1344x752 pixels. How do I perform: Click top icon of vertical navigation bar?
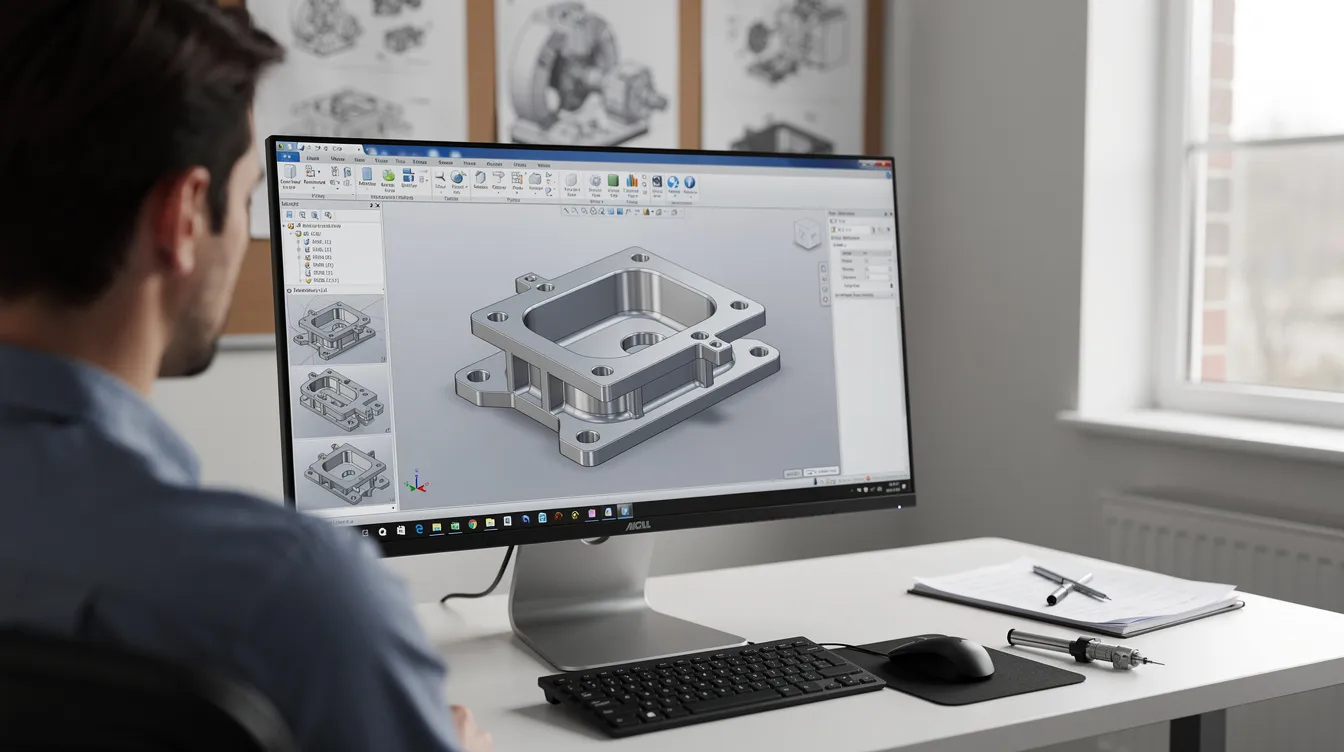coord(824,268)
